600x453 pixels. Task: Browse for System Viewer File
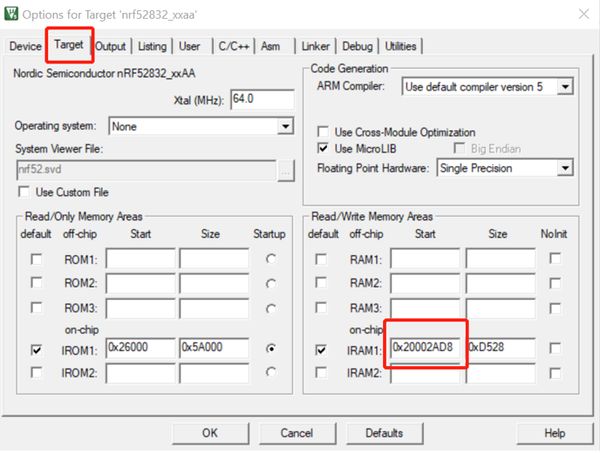tap(285, 171)
